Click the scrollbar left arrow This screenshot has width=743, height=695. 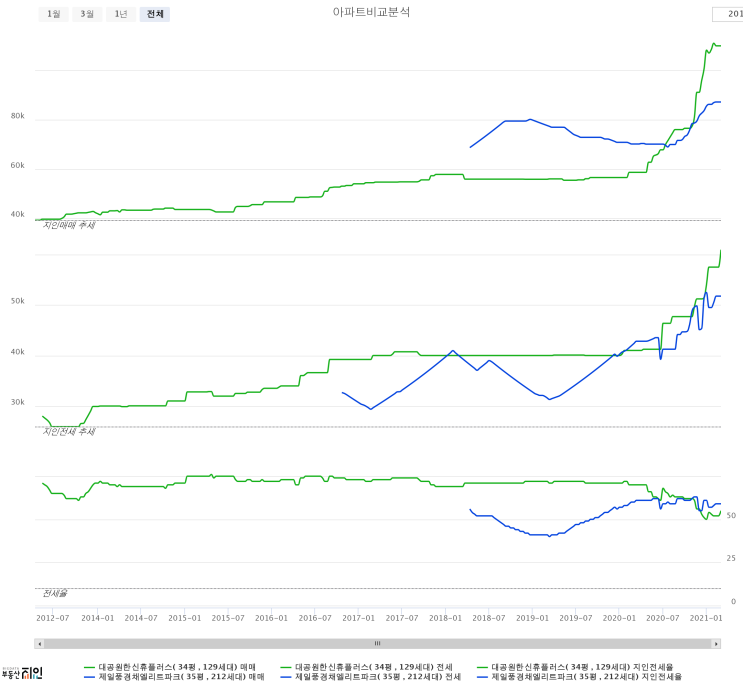pos(39,644)
